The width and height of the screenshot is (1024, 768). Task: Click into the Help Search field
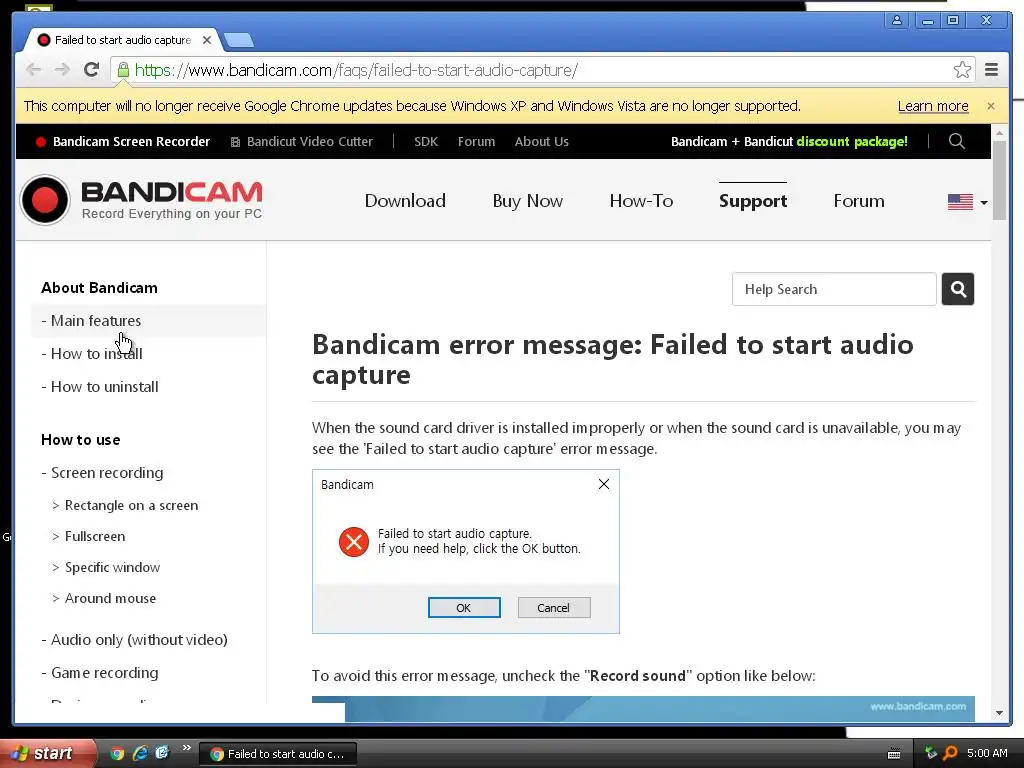[x=834, y=289]
